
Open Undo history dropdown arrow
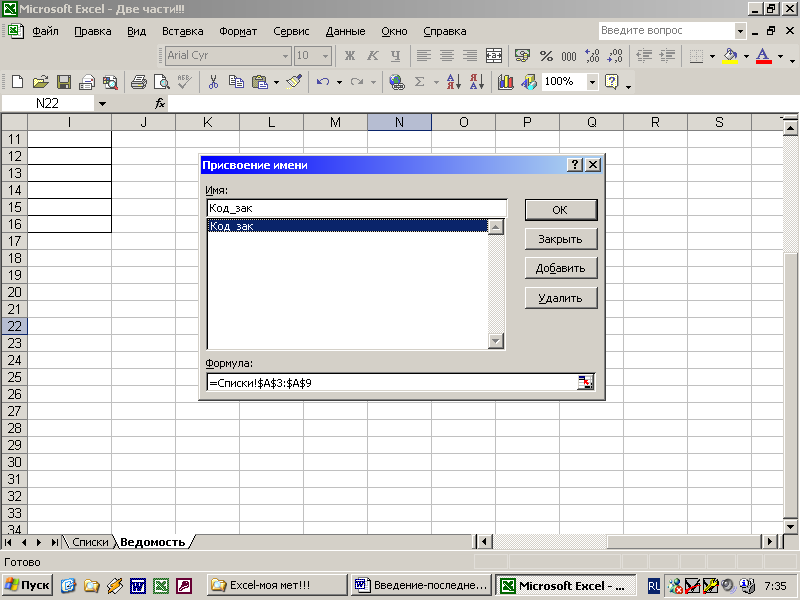339,82
